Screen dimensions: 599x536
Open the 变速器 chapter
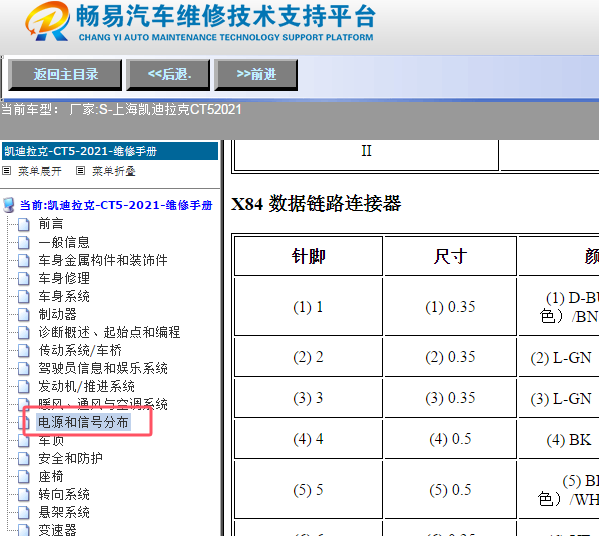57,530
